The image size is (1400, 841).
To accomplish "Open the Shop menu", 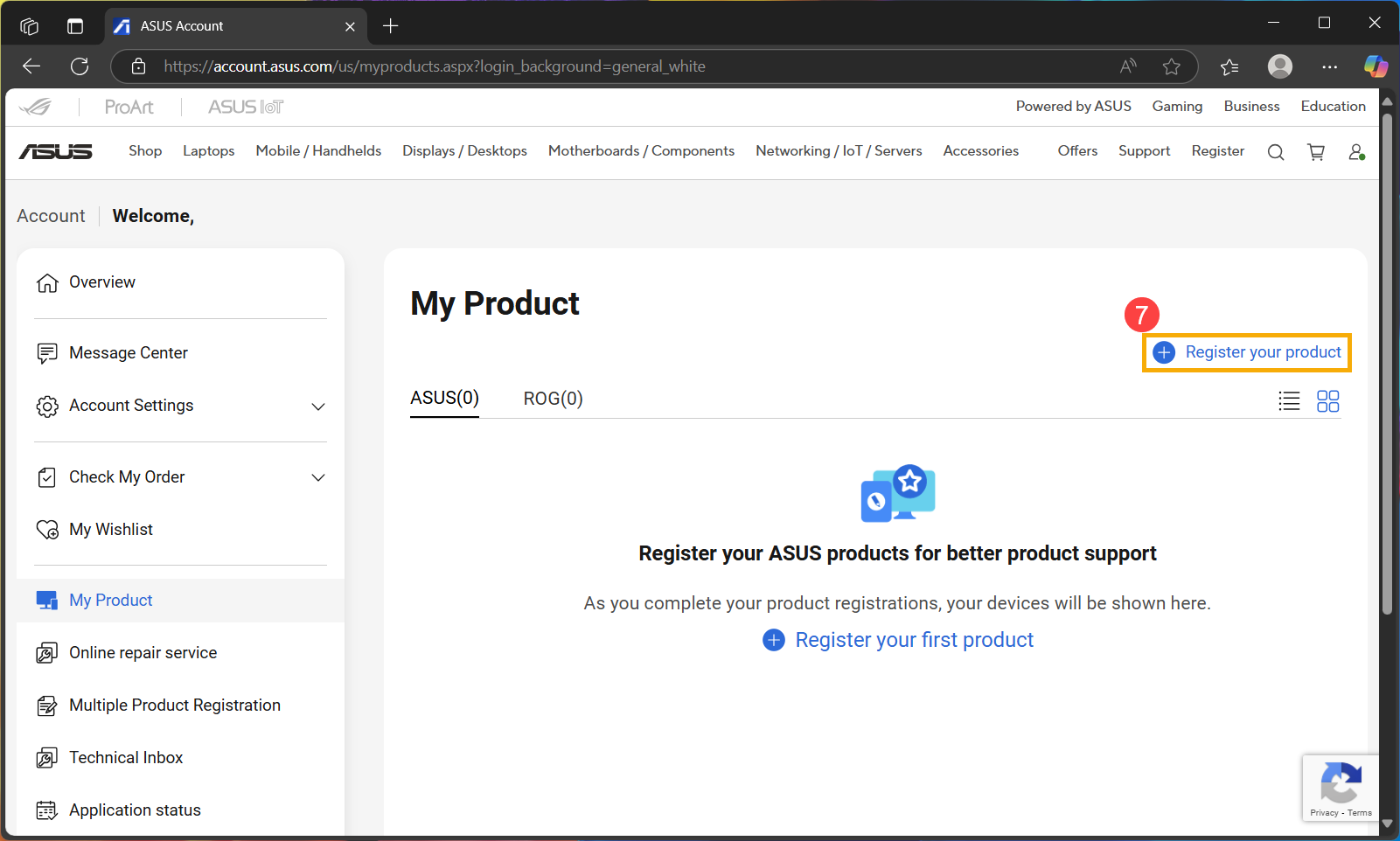I will 145,151.
